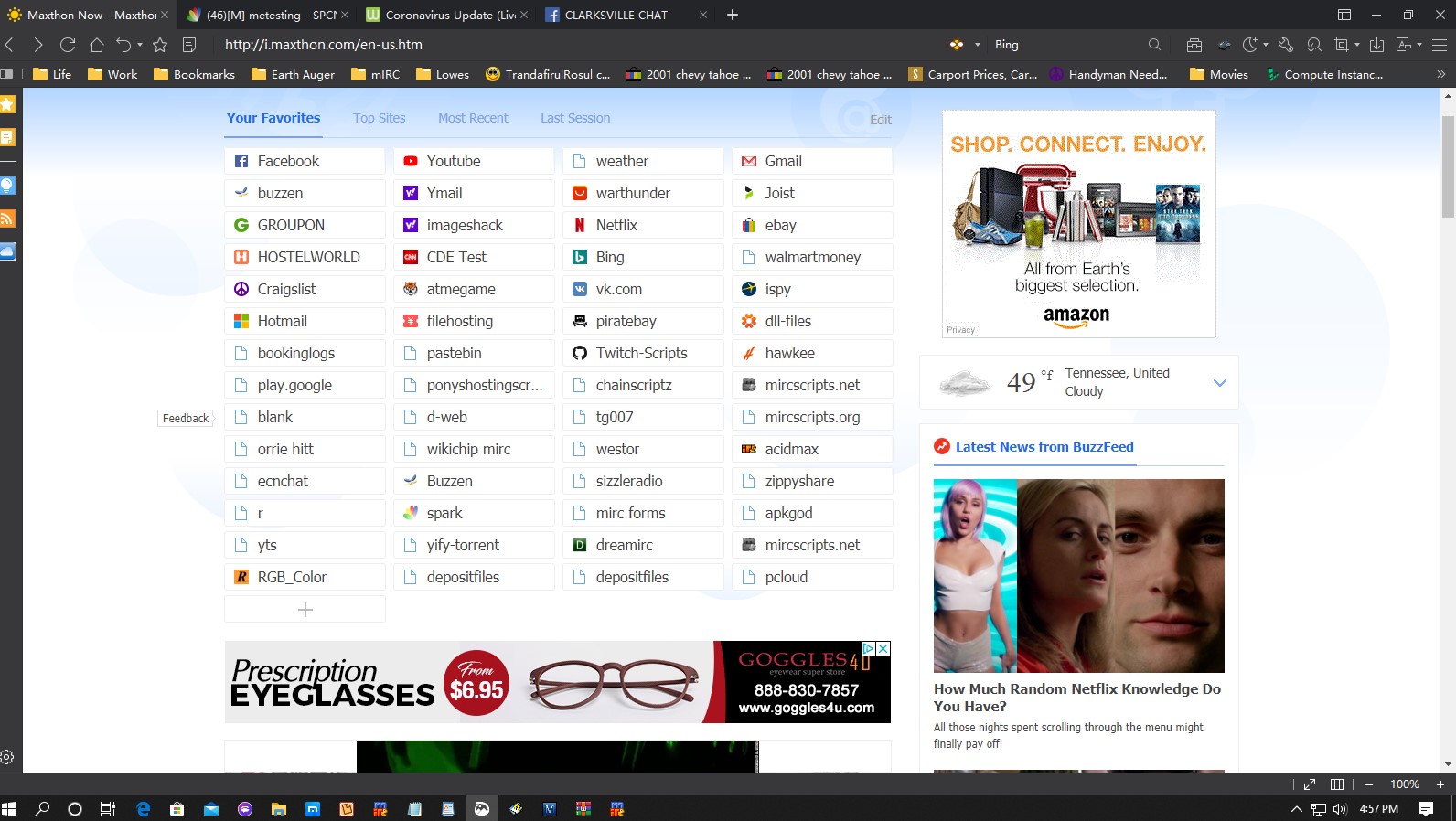Open the lightbulb icon in sidebar
Viewport: 1456px width, 821px height.
point(7,186)
